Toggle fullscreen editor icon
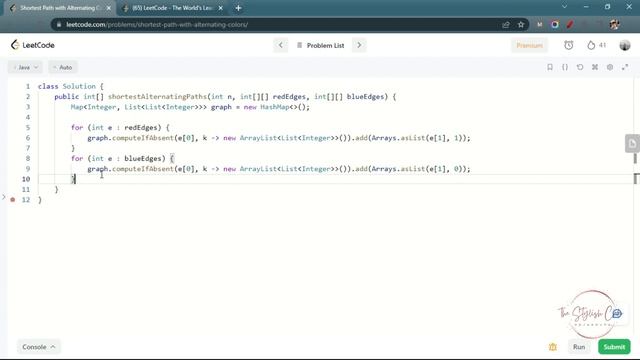 [x=625, y=67]
